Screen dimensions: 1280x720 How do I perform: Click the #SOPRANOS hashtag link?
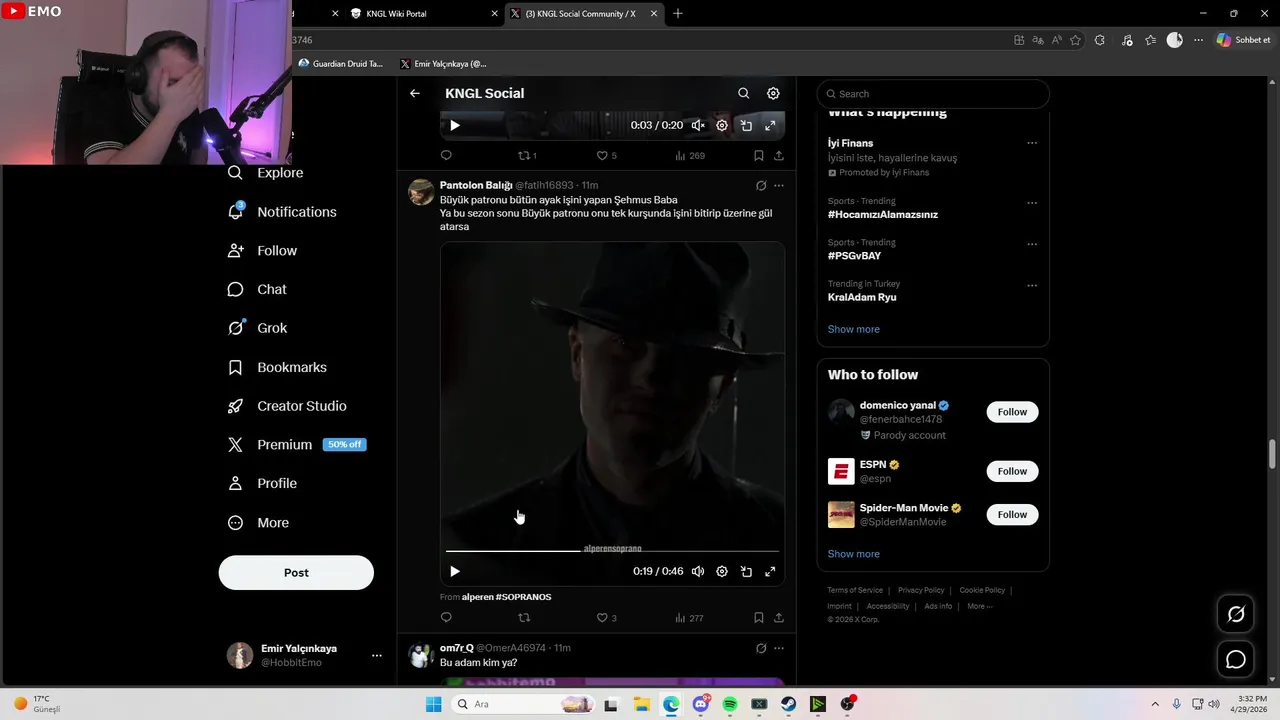pyautogui.click(x=524, y=597)
